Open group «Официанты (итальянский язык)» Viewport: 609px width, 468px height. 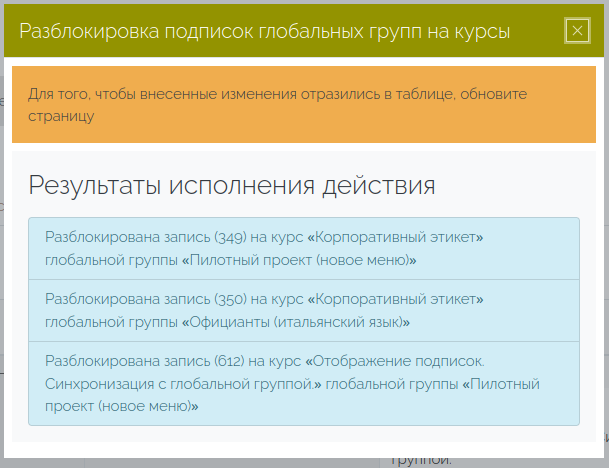tap(297, 322)
